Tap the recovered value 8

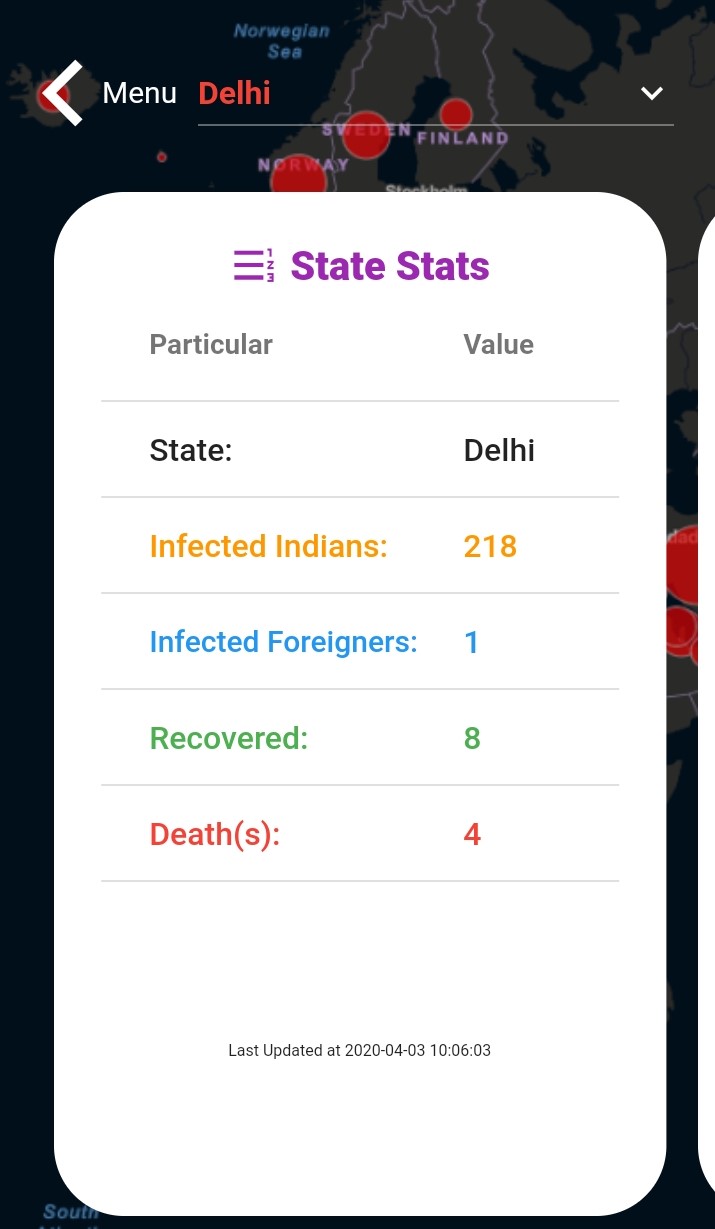[472, 738]
